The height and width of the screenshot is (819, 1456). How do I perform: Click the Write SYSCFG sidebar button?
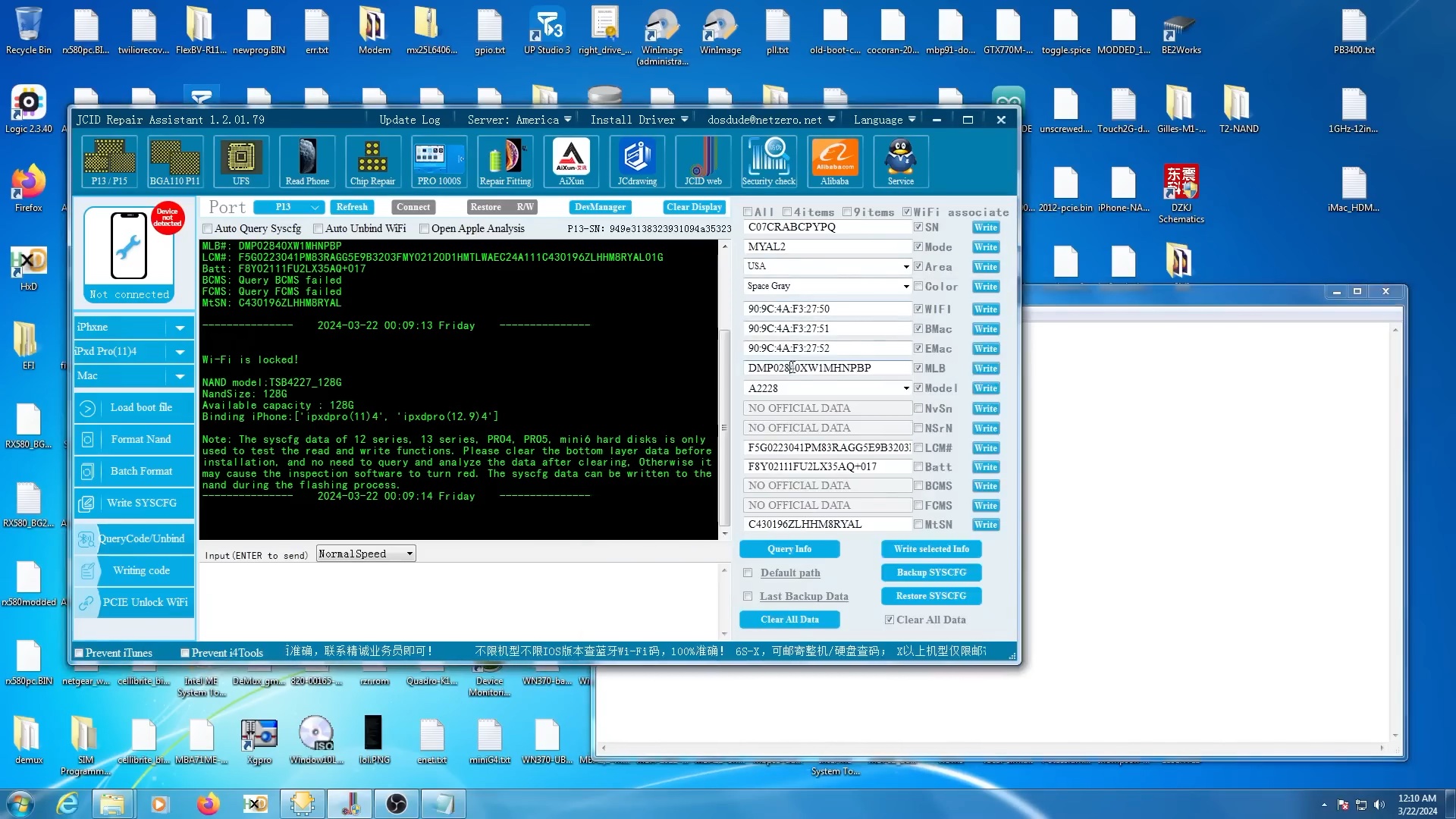(134, 504)
